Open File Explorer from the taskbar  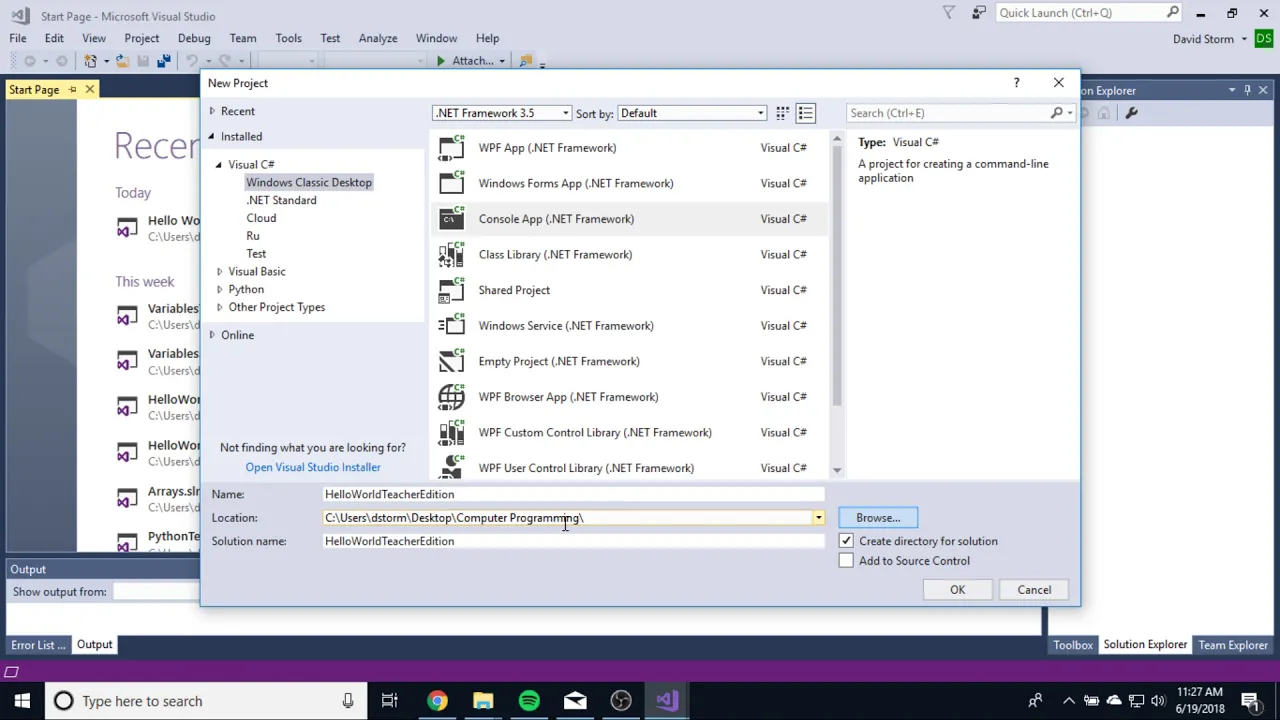point(483,701)
